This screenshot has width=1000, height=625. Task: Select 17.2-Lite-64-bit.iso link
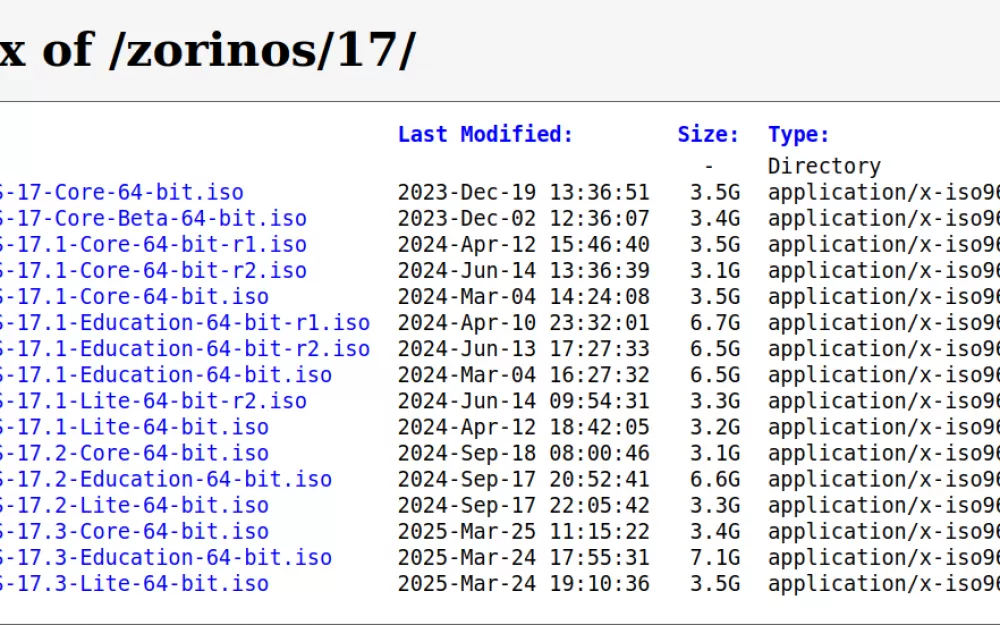click(134, 506)
